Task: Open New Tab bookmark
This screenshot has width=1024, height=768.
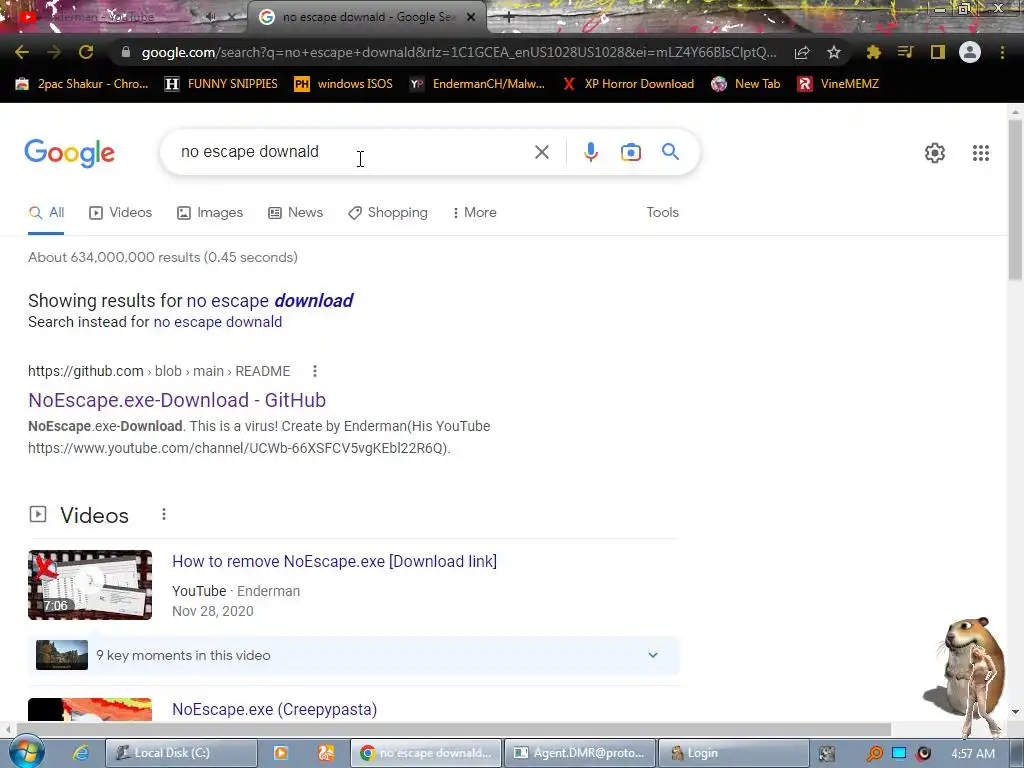Action: tap(746, 84)
